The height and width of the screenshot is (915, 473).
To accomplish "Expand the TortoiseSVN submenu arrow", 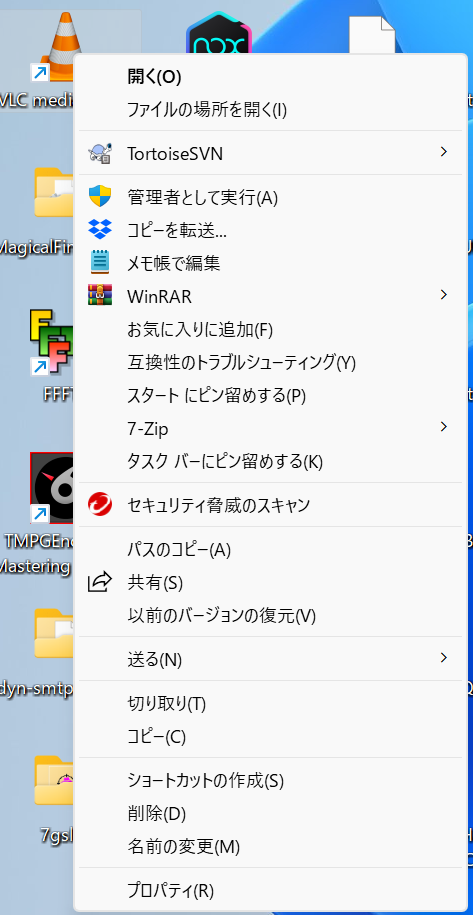I will [x=444, y=152].
